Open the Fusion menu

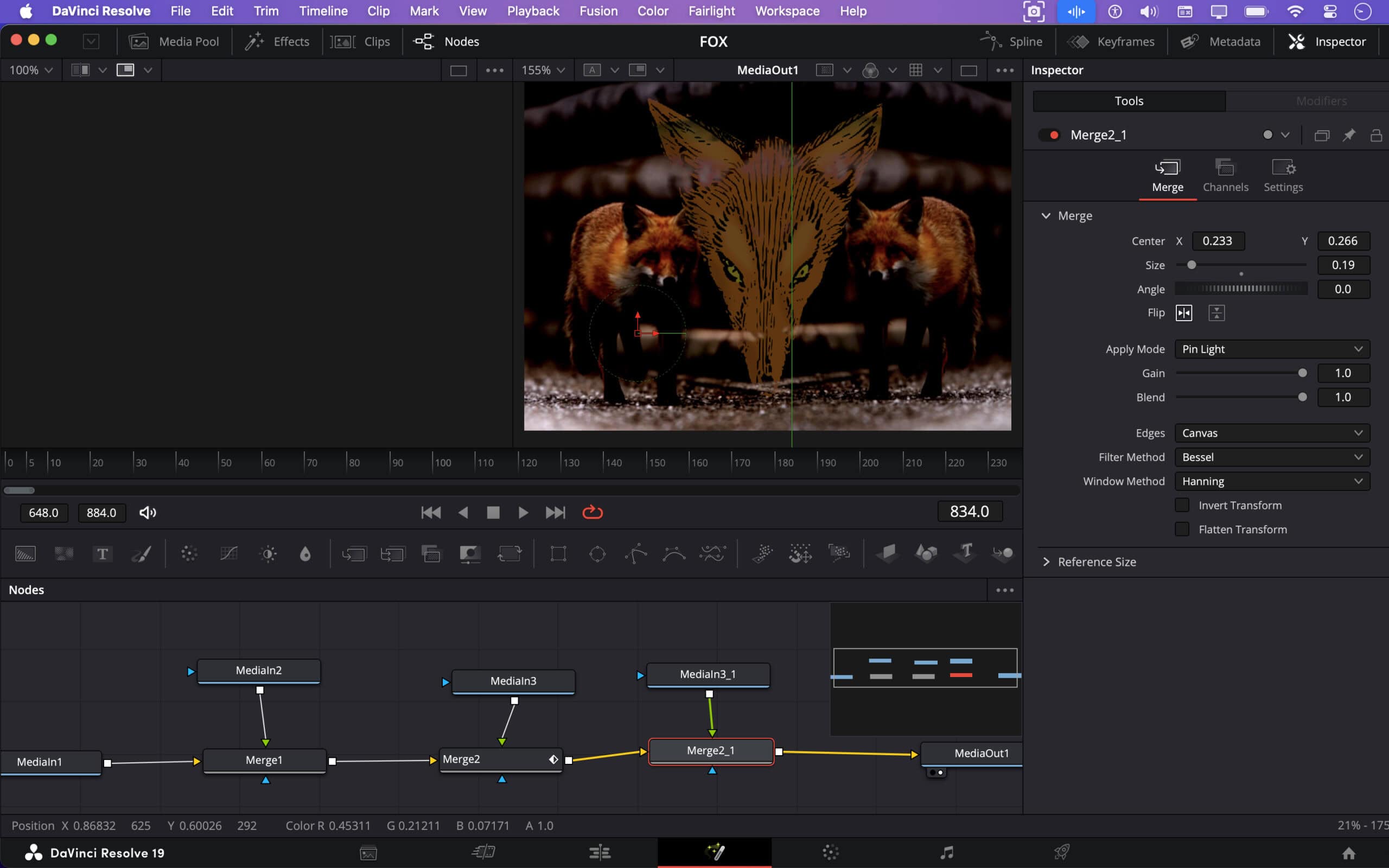598,11
